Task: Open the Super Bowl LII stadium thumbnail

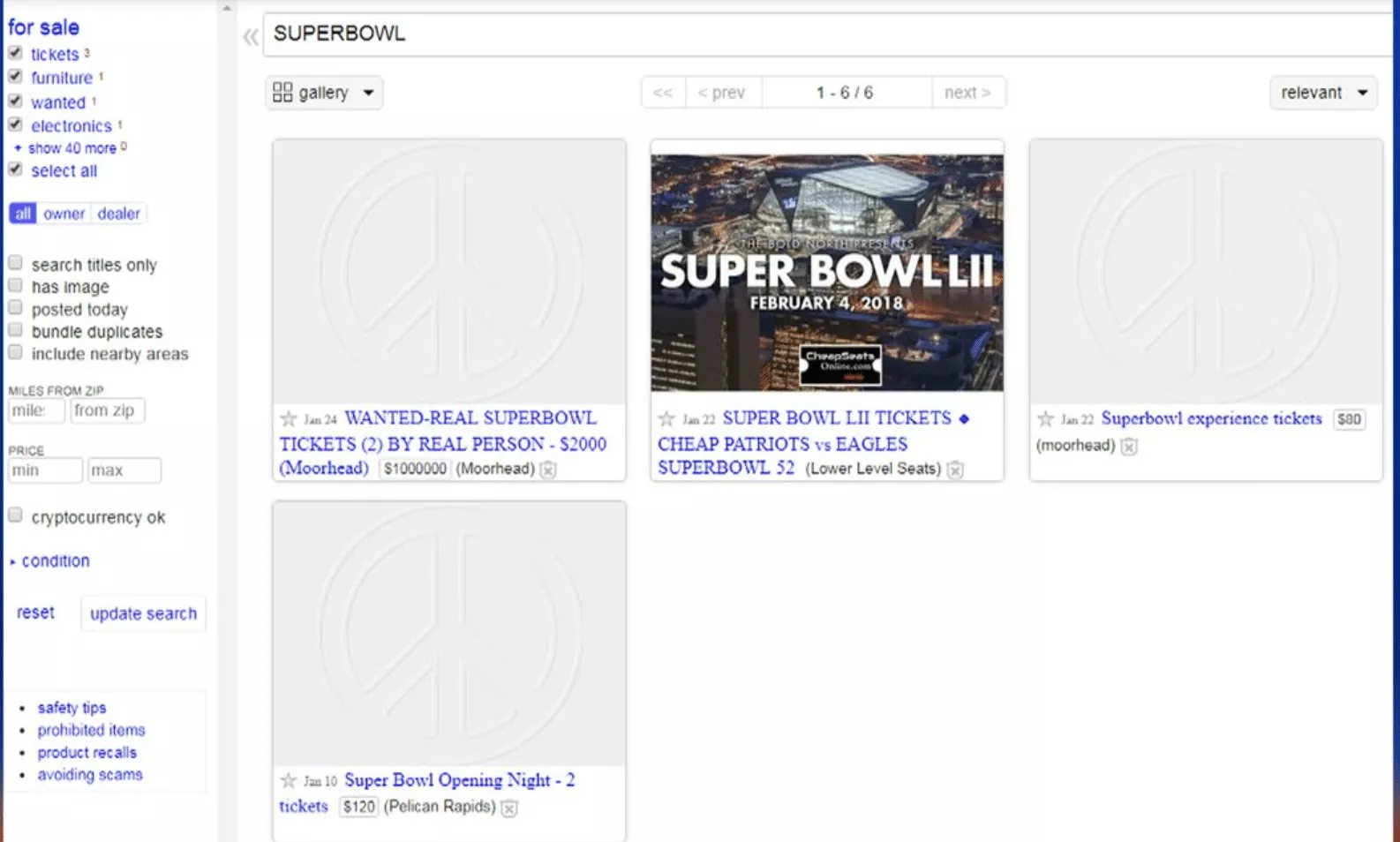Action: [827, 272]
